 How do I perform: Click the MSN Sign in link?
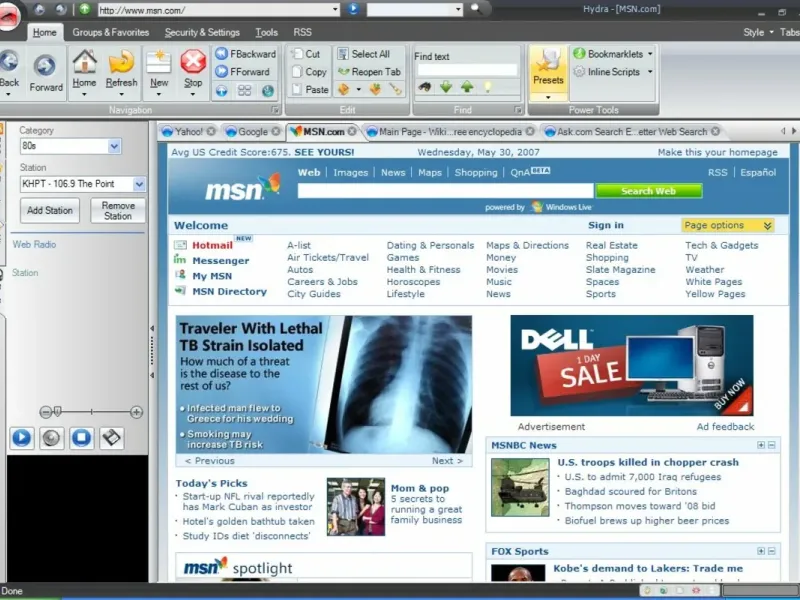coord(606,226)
